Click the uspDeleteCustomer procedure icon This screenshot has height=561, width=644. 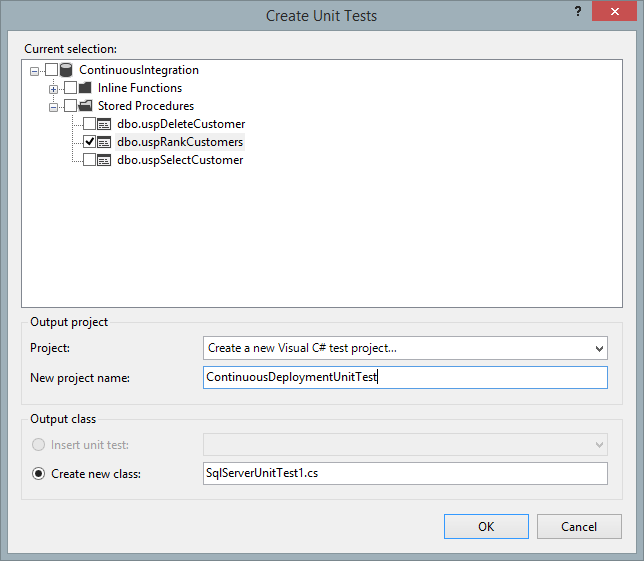coord(104,124)
